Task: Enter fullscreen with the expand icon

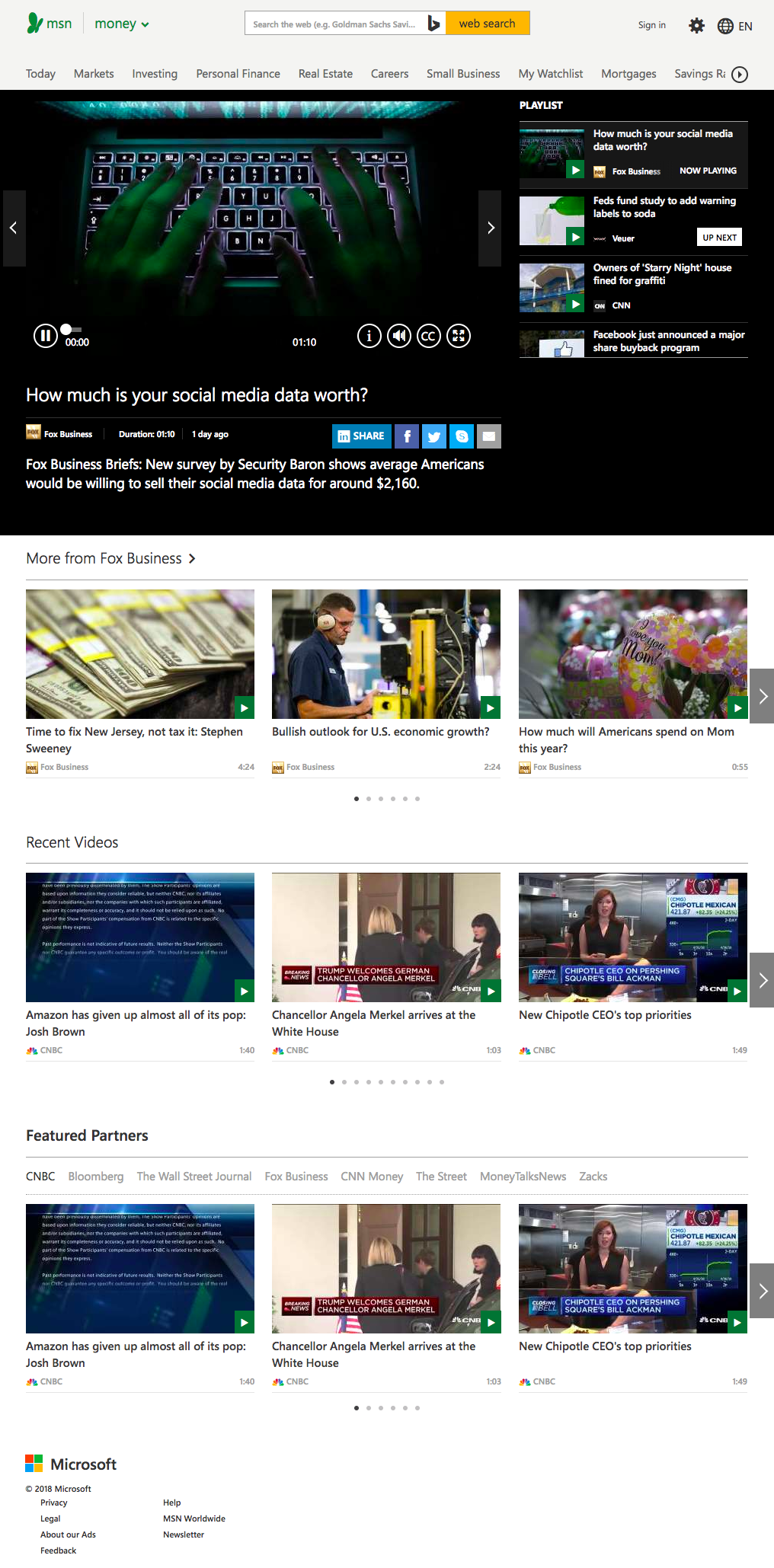Action: [x=459, y=335]
